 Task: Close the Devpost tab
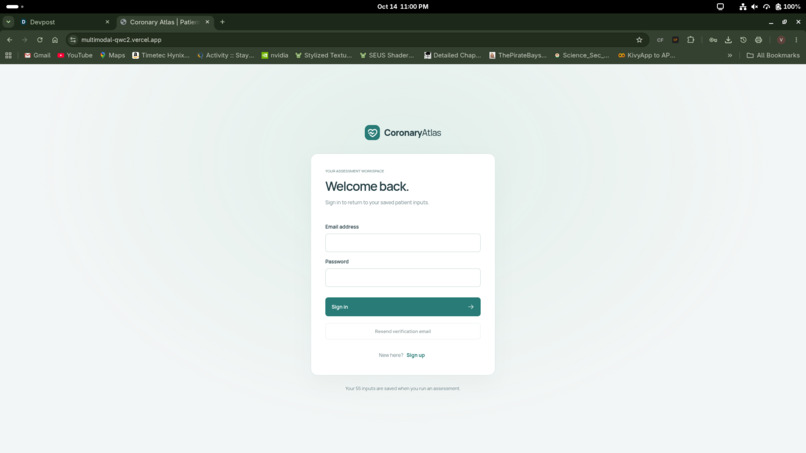(x=107, y=22)
